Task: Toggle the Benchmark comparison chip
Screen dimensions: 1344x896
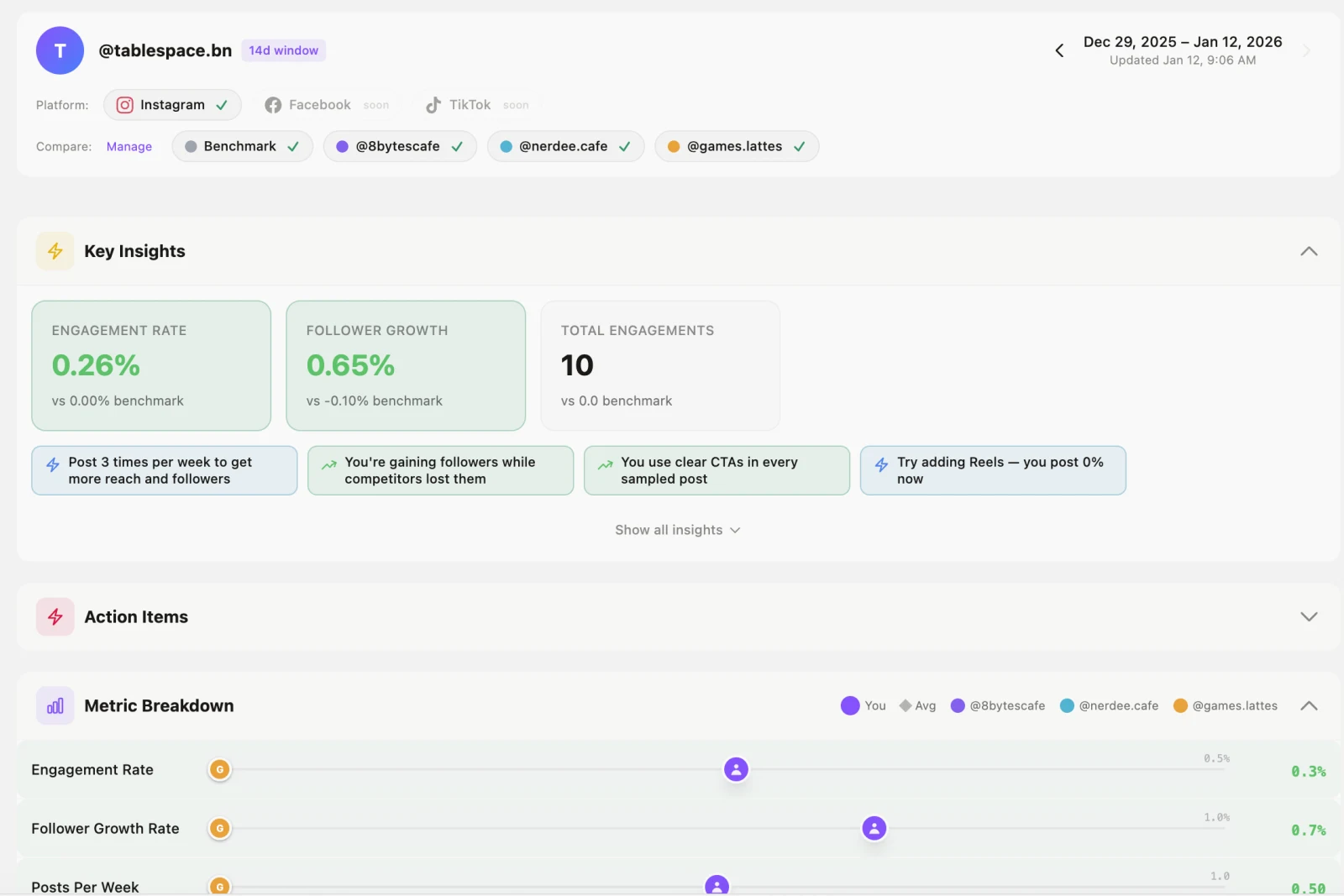Action: pyautogui.click(x=243, y=146)
